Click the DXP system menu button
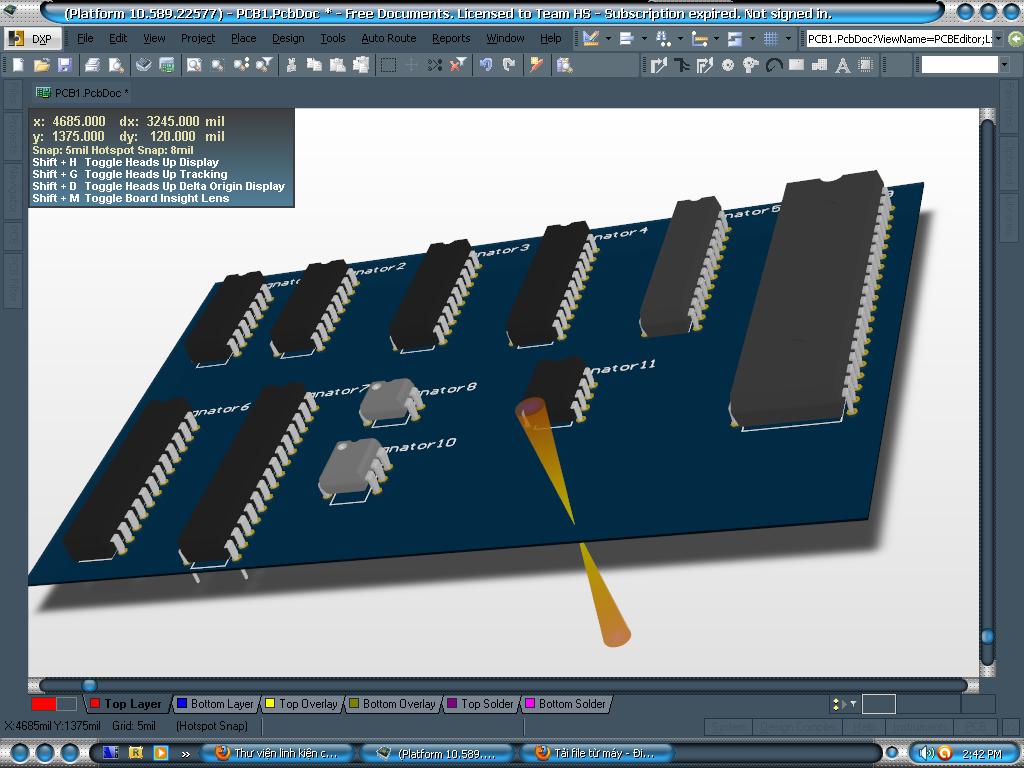 point(32,38)
